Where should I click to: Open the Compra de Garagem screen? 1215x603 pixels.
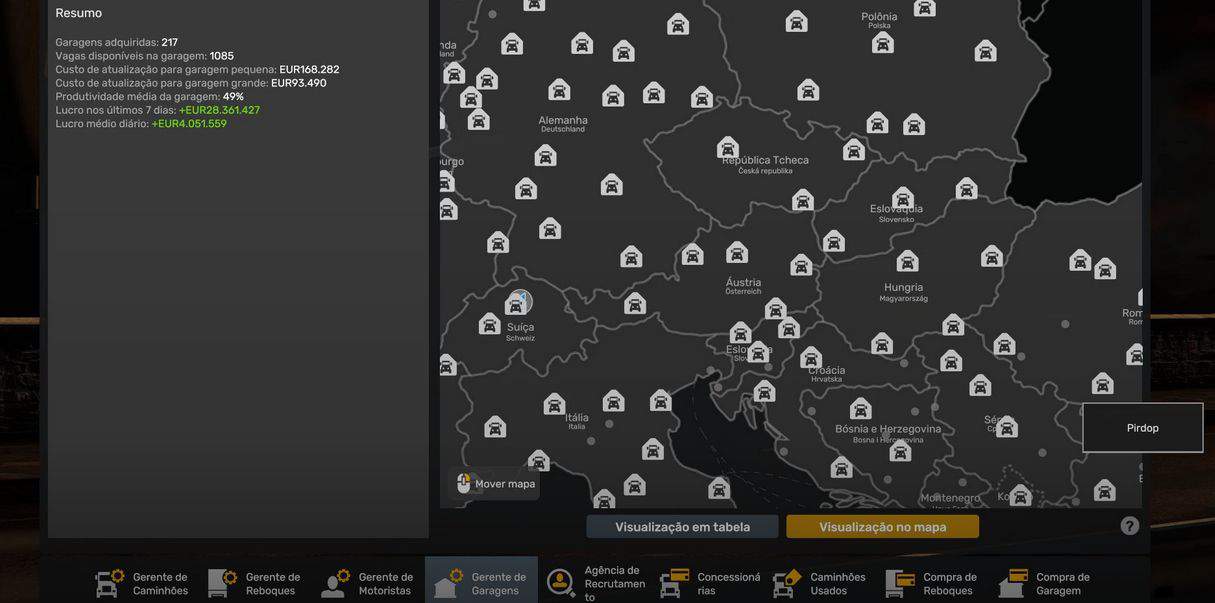[1045, 583]
